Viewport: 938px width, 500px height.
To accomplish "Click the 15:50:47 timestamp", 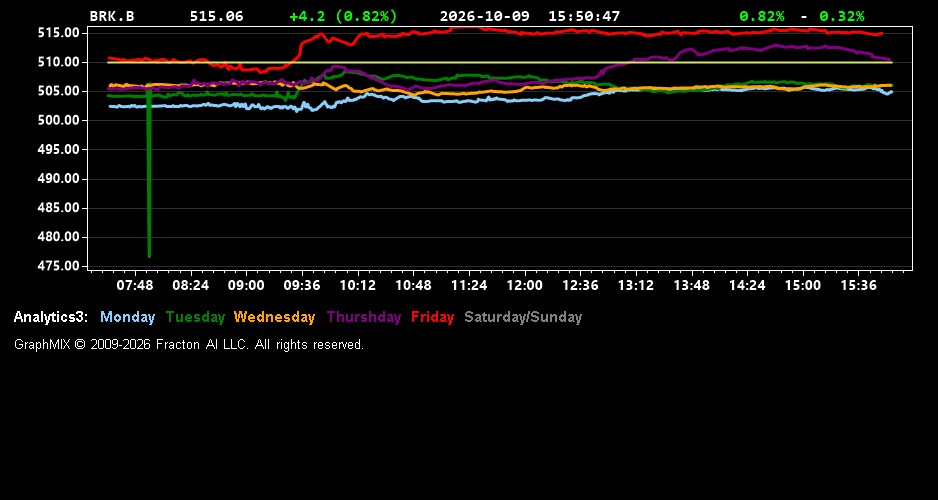I will click(584, 16).
